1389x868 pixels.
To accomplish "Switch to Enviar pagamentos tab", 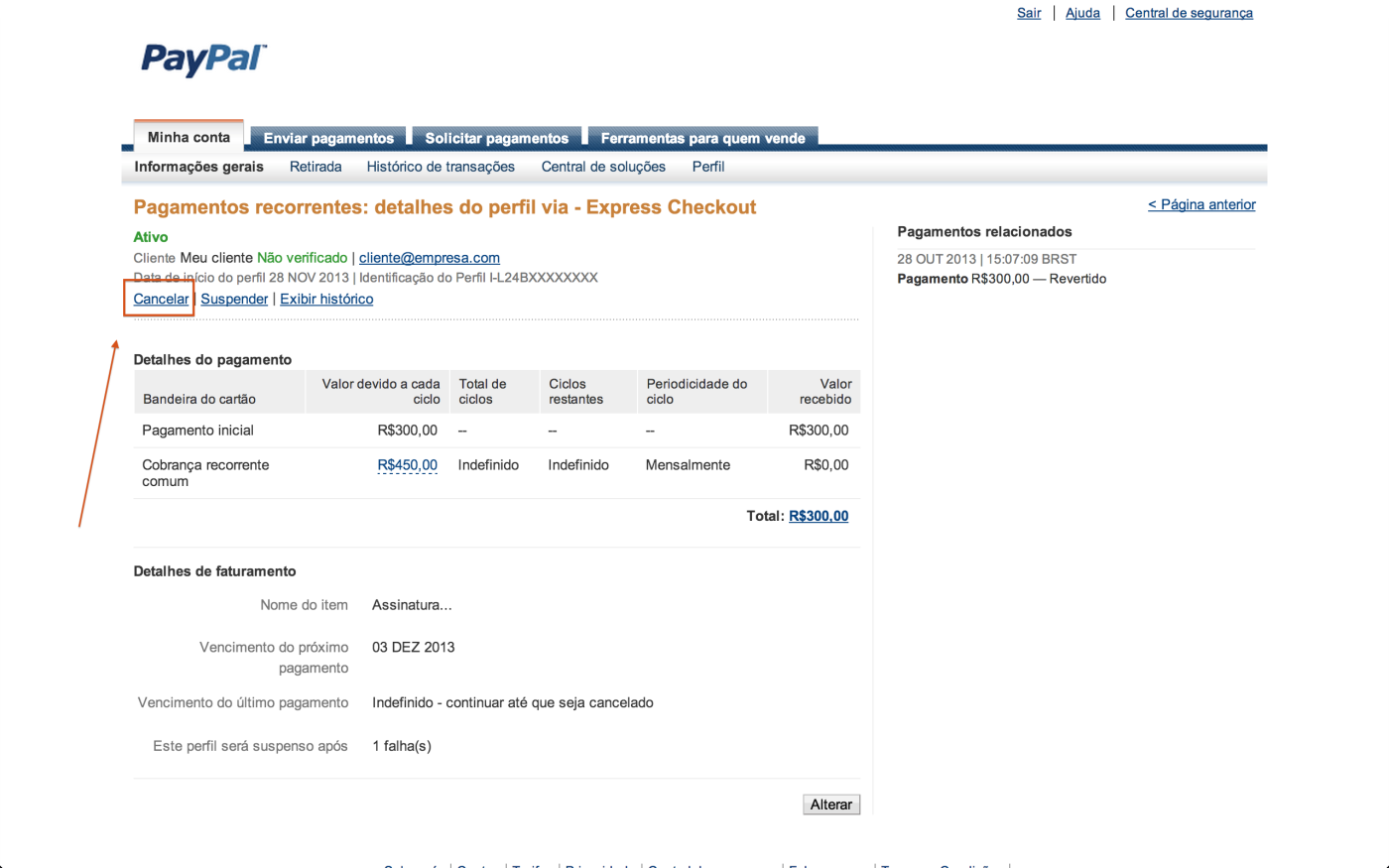I will coord(328,138).
